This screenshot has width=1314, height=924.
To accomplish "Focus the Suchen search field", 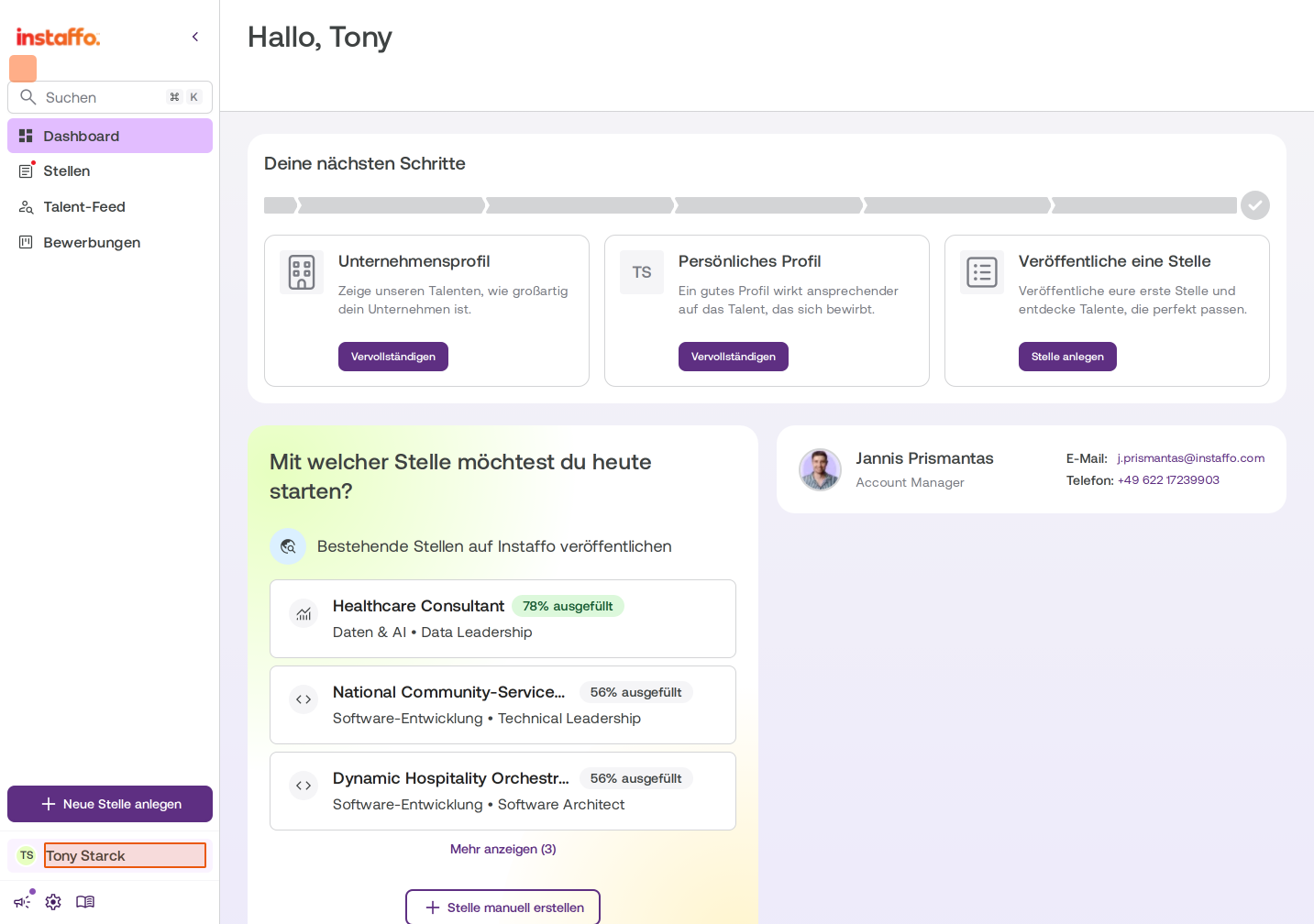I will coord(110,97).
